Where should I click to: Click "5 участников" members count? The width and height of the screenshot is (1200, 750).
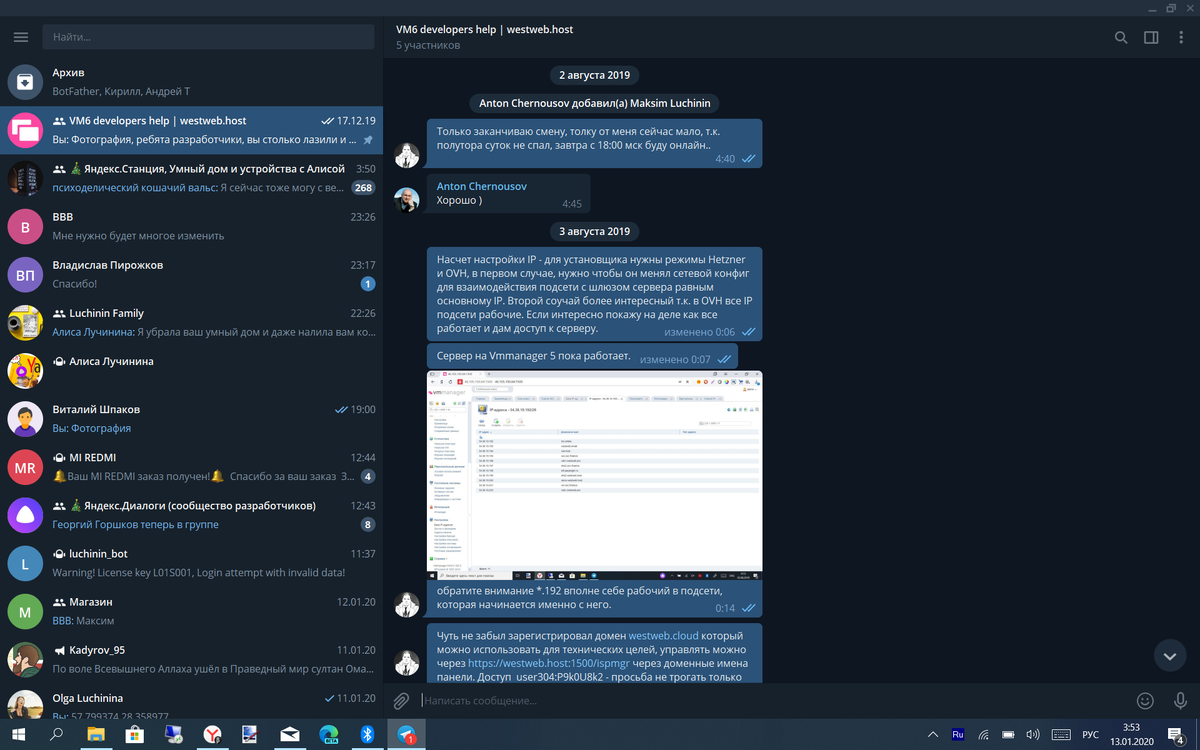click(x=428, y=46)
